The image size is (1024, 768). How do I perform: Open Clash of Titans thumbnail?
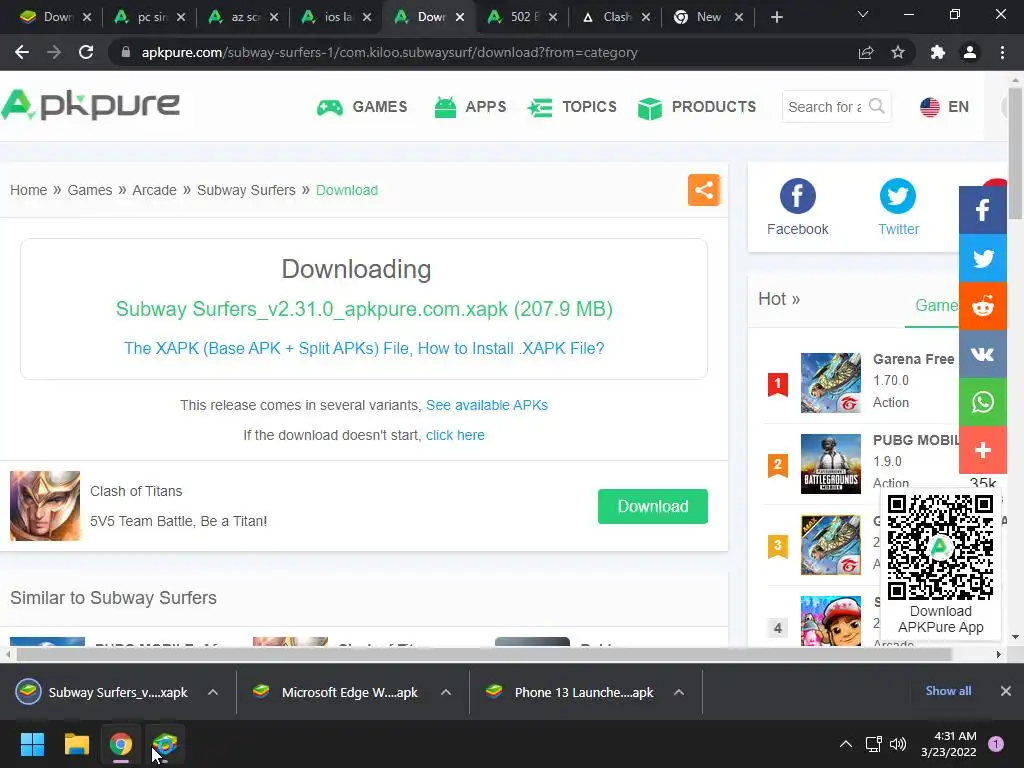(x=45, y=505)
